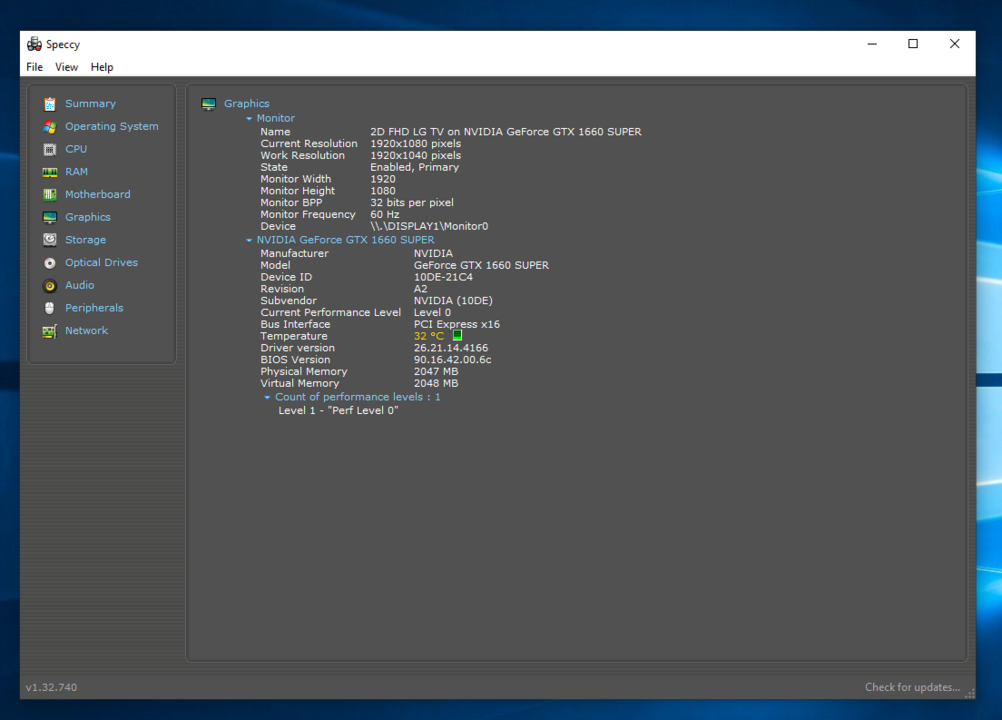Open the Audio section
Screen dimensions: 1002x720
coord(80,285)
